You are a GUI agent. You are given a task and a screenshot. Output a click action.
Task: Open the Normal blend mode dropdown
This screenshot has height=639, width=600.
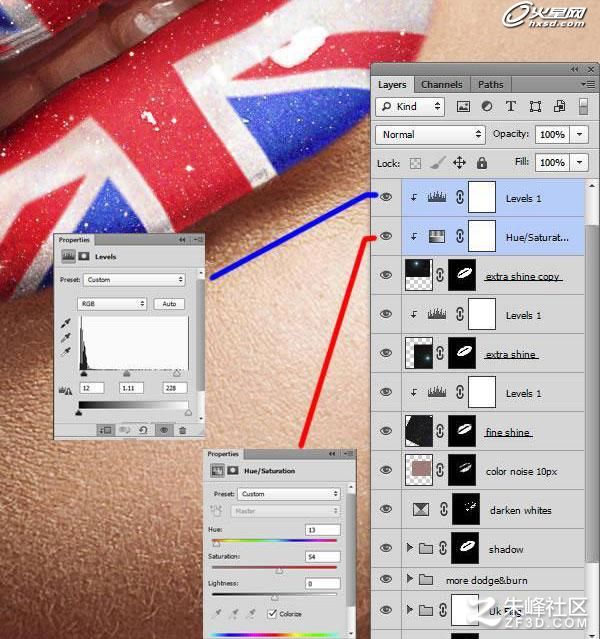click(430, 134)
